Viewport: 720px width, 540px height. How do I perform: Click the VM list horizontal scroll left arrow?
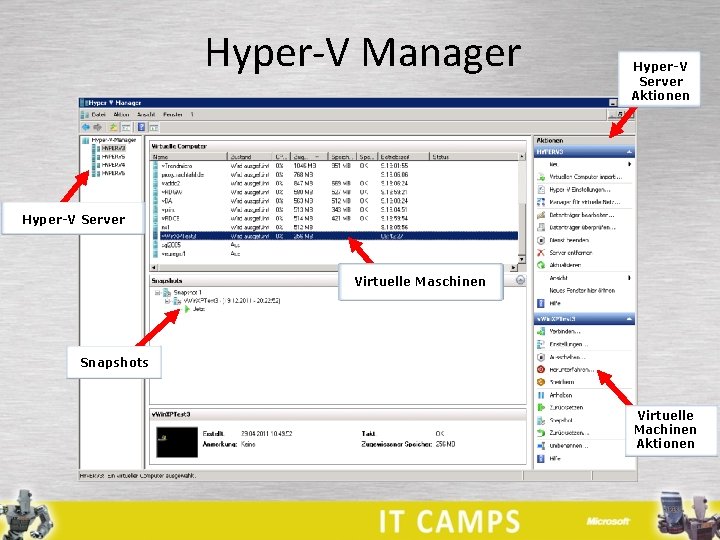[154, 267]
